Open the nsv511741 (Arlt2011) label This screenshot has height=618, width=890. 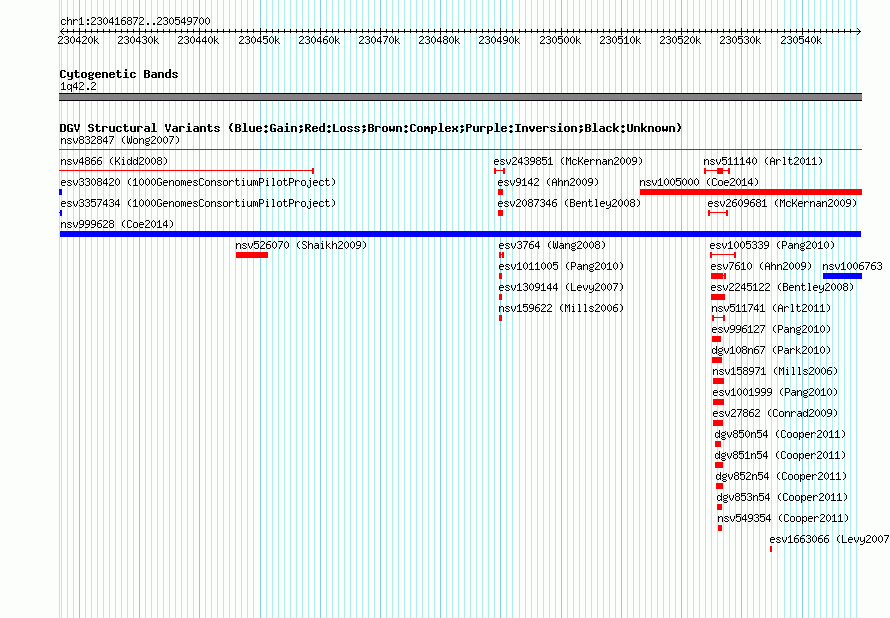click(771, 308)
